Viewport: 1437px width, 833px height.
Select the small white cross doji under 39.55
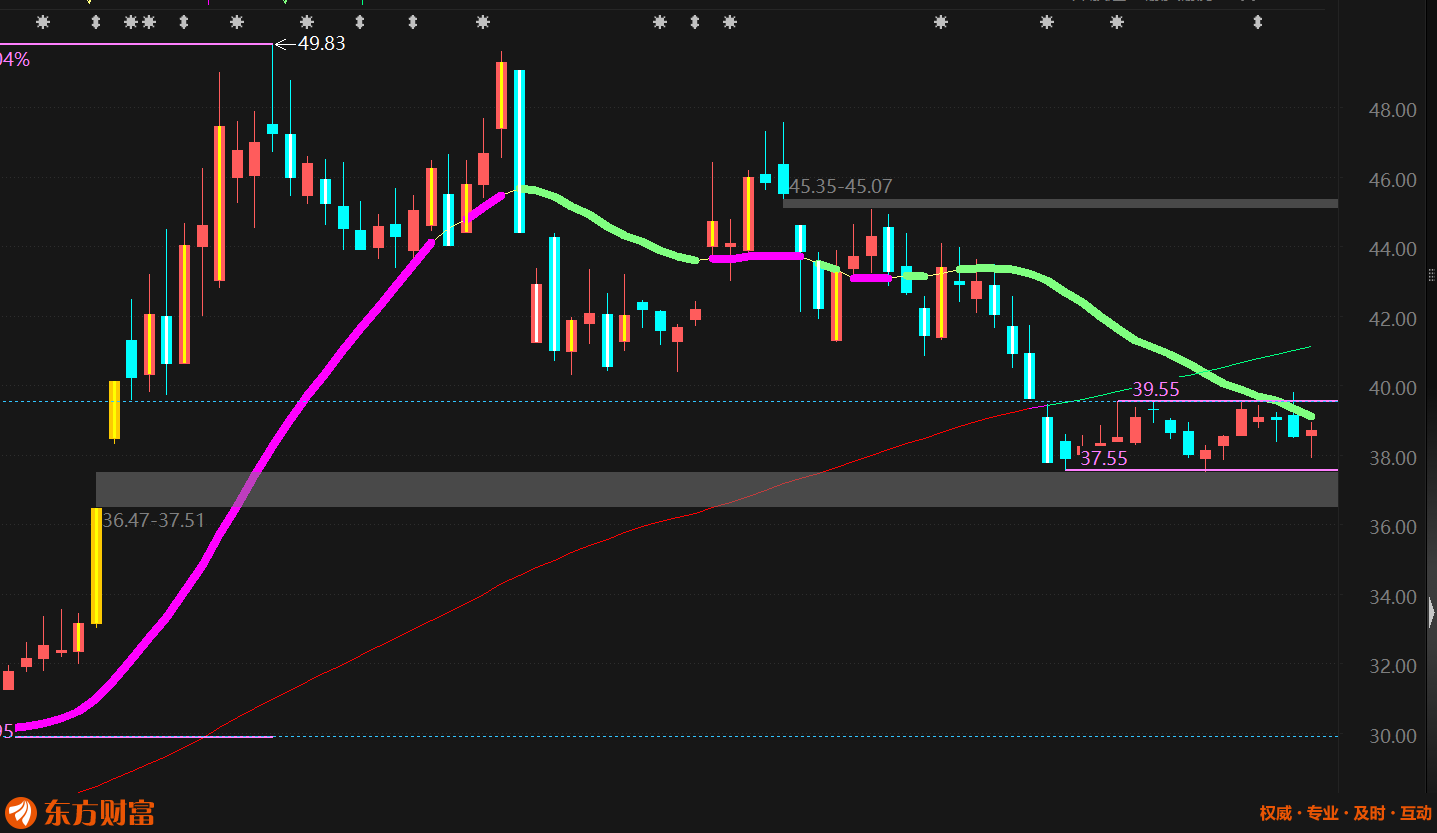coord(1153,410)
